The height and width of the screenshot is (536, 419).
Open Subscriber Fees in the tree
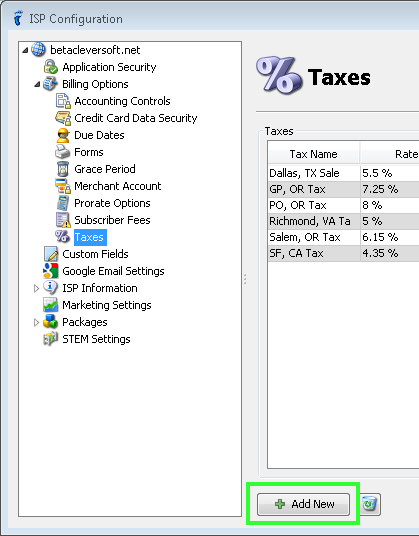pyautogui.click(x=112, y=220)
